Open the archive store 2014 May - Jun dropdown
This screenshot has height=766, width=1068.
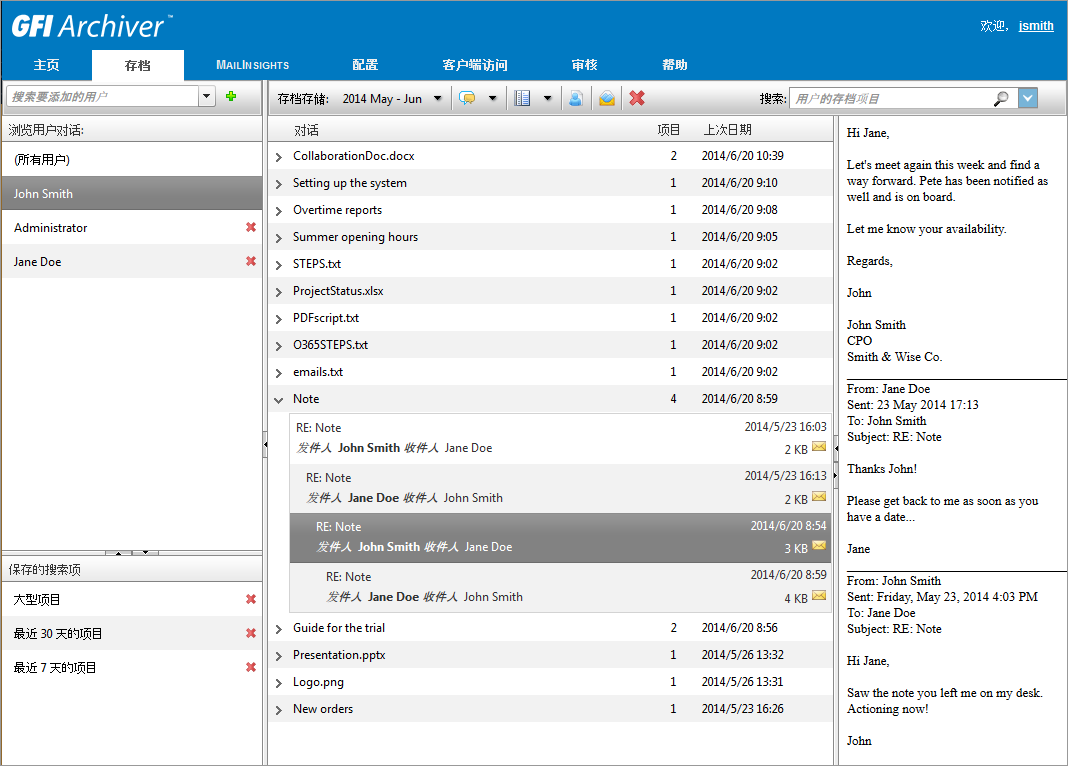coord(437,98)
